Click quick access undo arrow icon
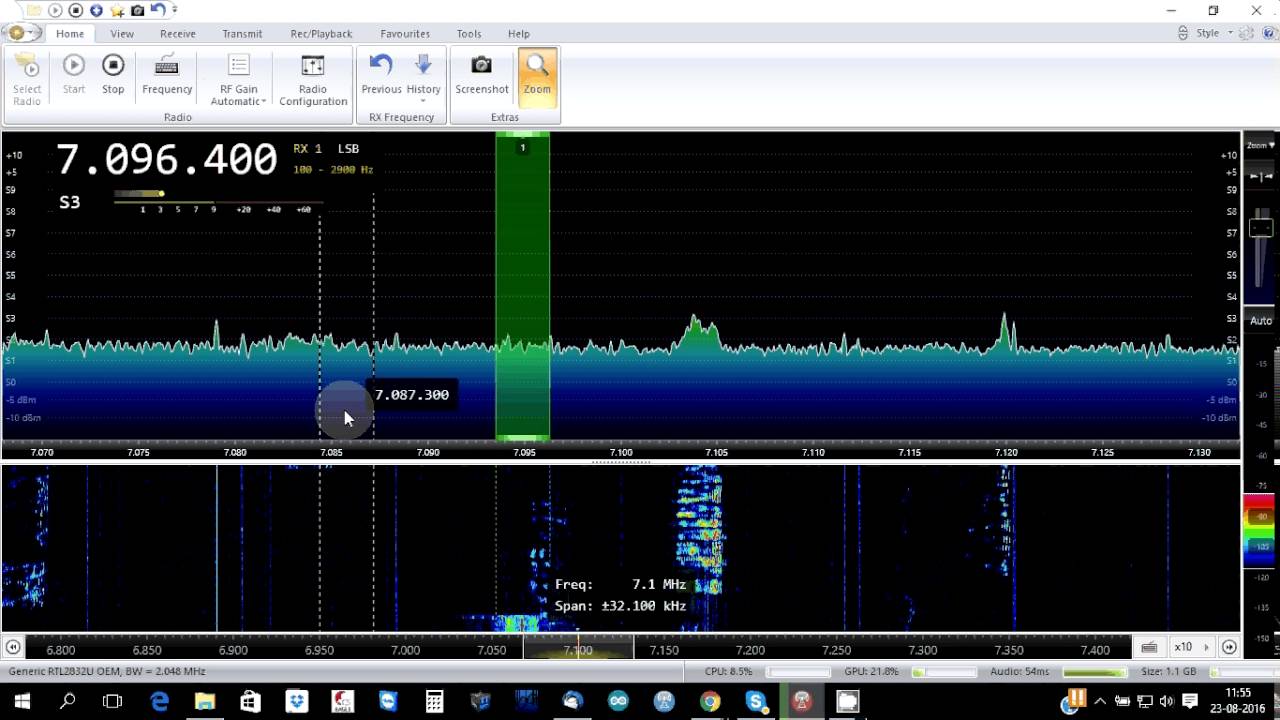Image resolution: width=1280 pixels, height=720 pixels. click(158, 10)
